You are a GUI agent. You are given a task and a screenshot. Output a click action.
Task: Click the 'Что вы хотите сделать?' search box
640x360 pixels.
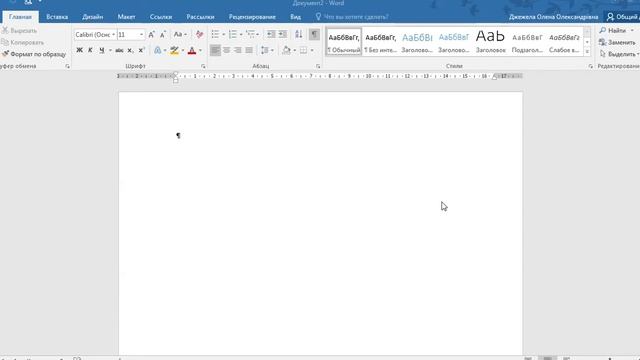pos(352,17)
